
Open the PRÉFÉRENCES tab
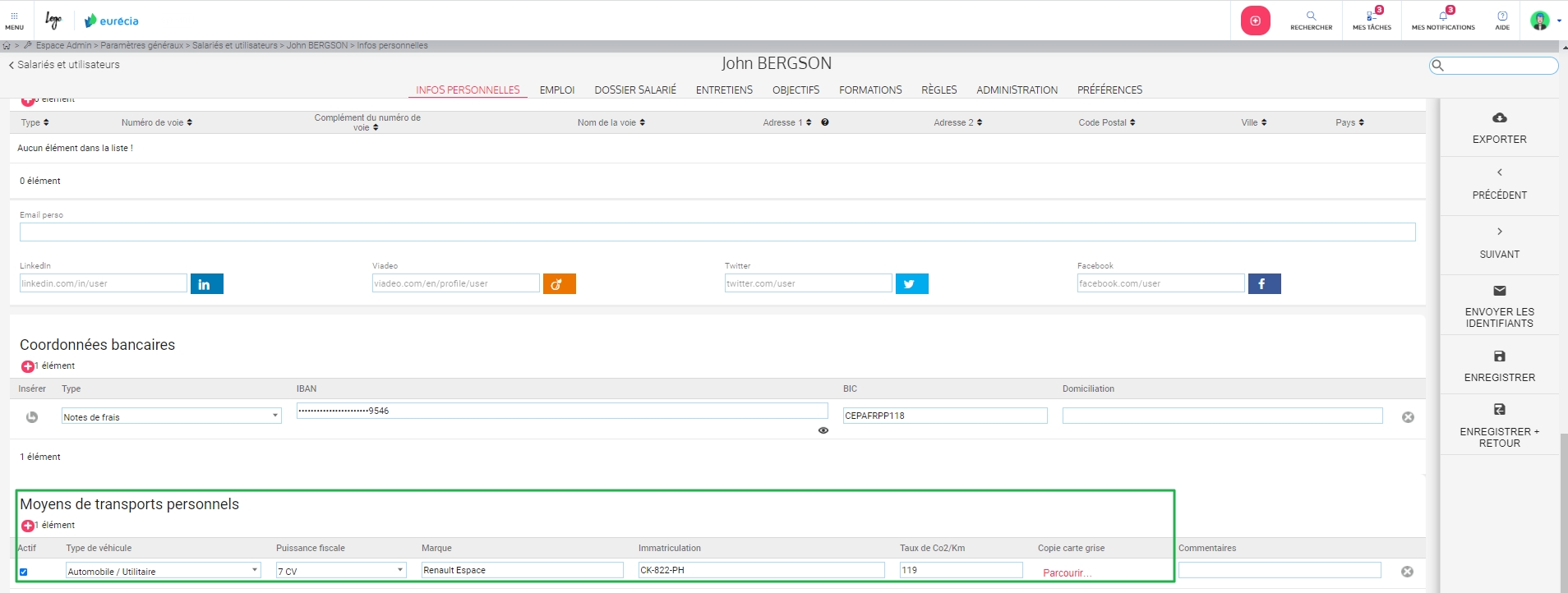pos(1109,90)
